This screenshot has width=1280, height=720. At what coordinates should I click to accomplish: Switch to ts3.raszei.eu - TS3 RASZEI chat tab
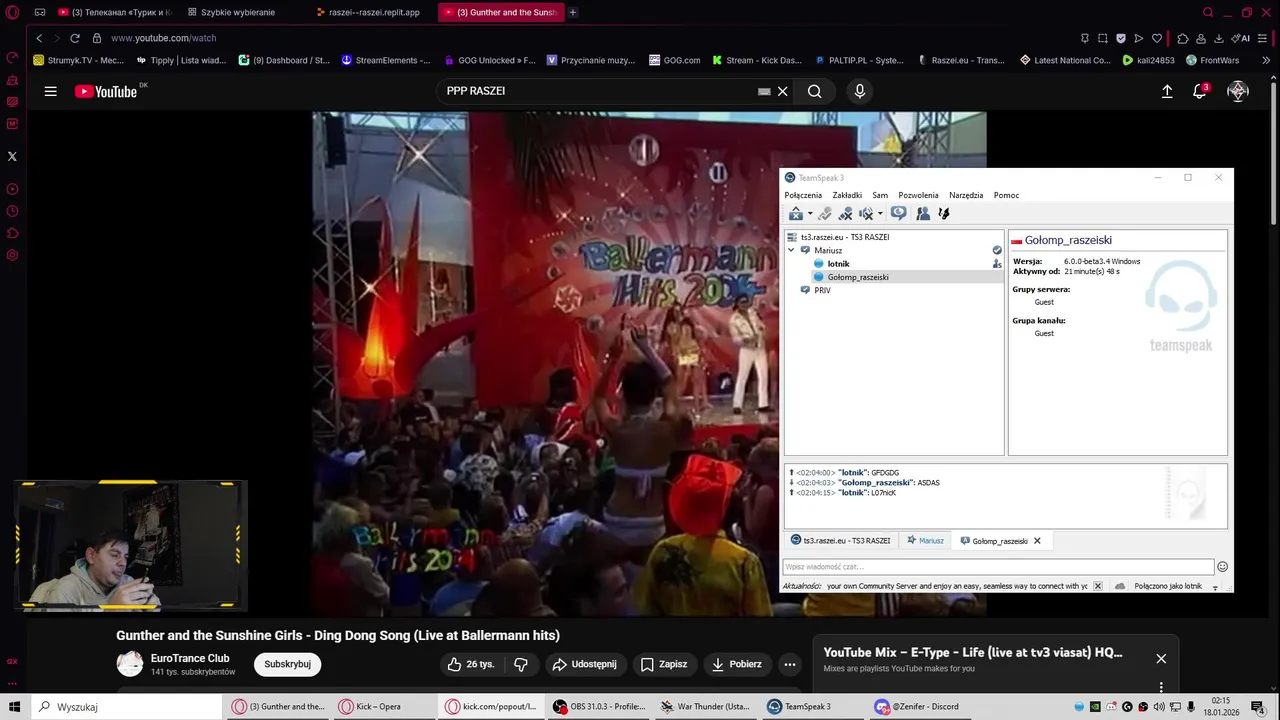tap(840, 541)
